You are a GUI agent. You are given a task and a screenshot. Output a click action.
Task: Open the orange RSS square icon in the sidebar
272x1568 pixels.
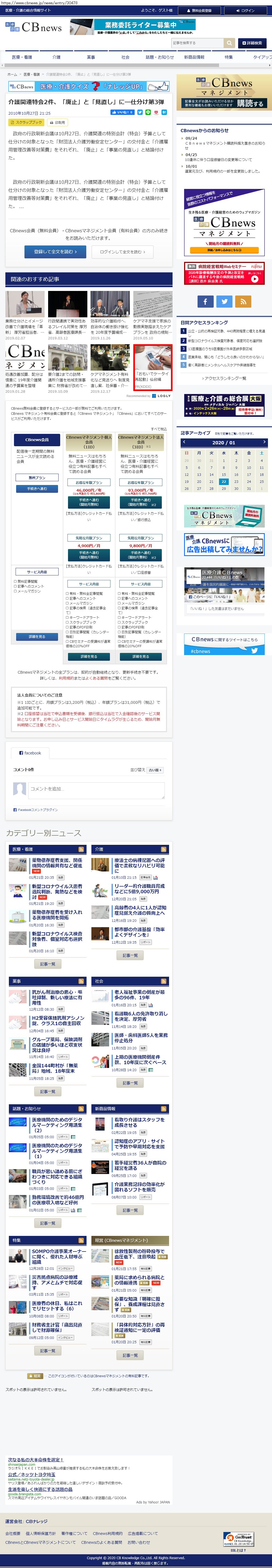tap(244, 301)
